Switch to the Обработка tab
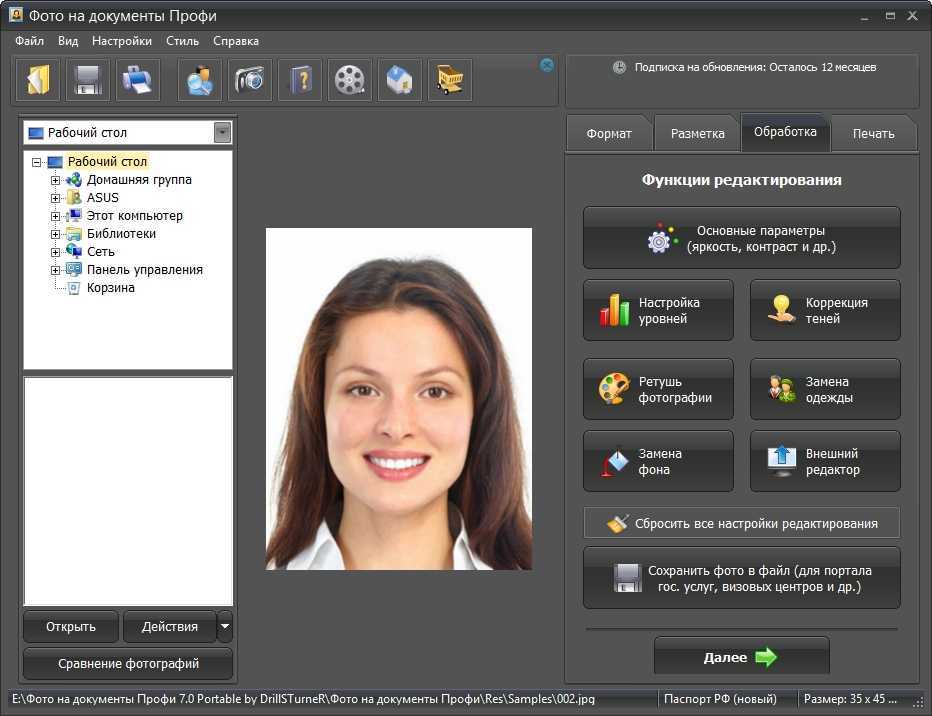Screen dimensions: 932x716 pos(785,132)
